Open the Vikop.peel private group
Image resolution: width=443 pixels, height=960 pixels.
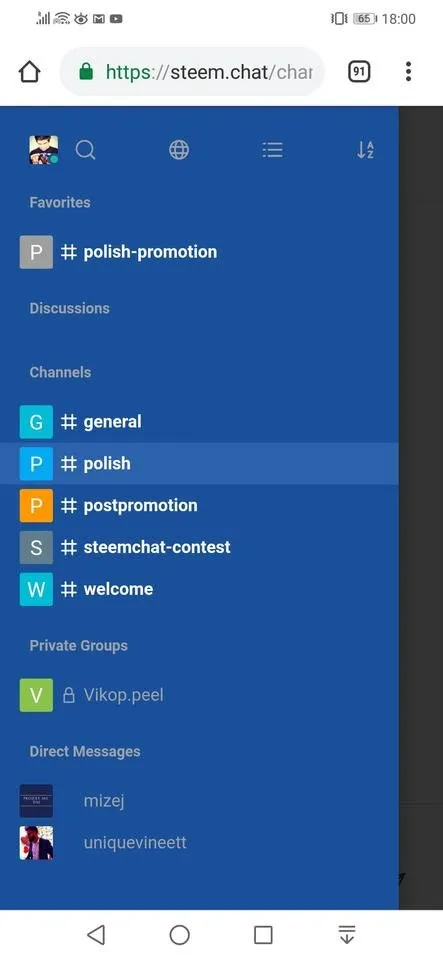point(199,695)
